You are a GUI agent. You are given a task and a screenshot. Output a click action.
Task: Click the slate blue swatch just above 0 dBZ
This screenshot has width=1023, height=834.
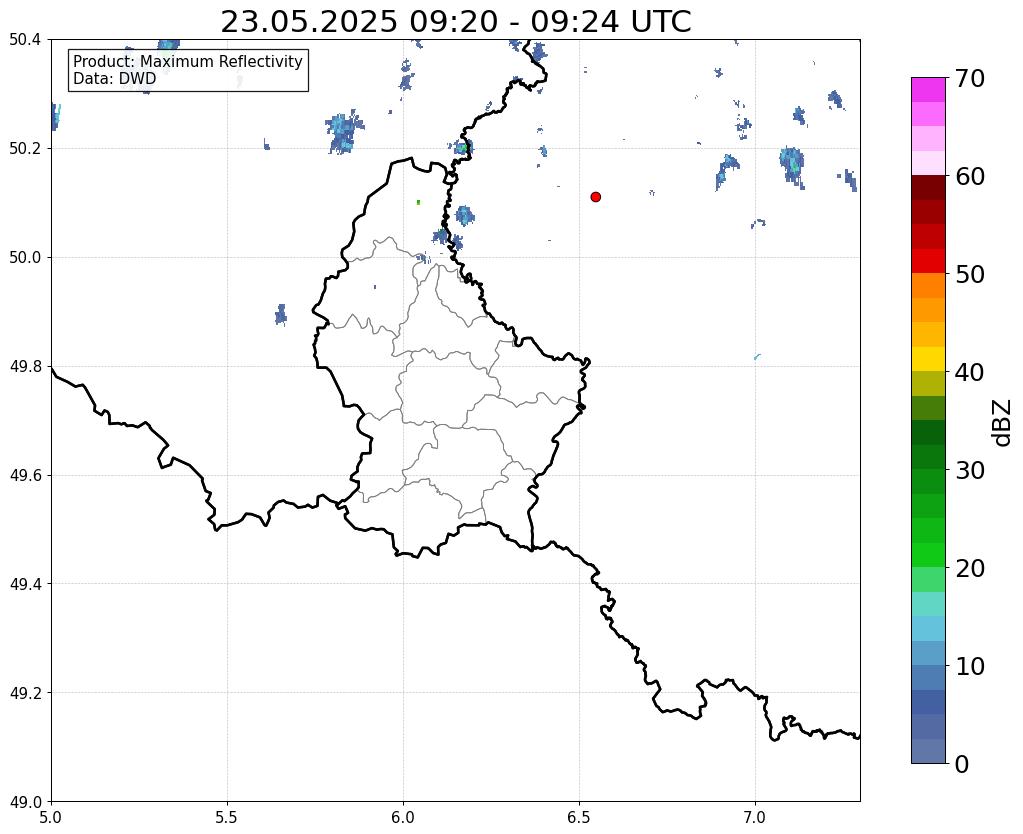pyautogui.click(x=928, y=751)
